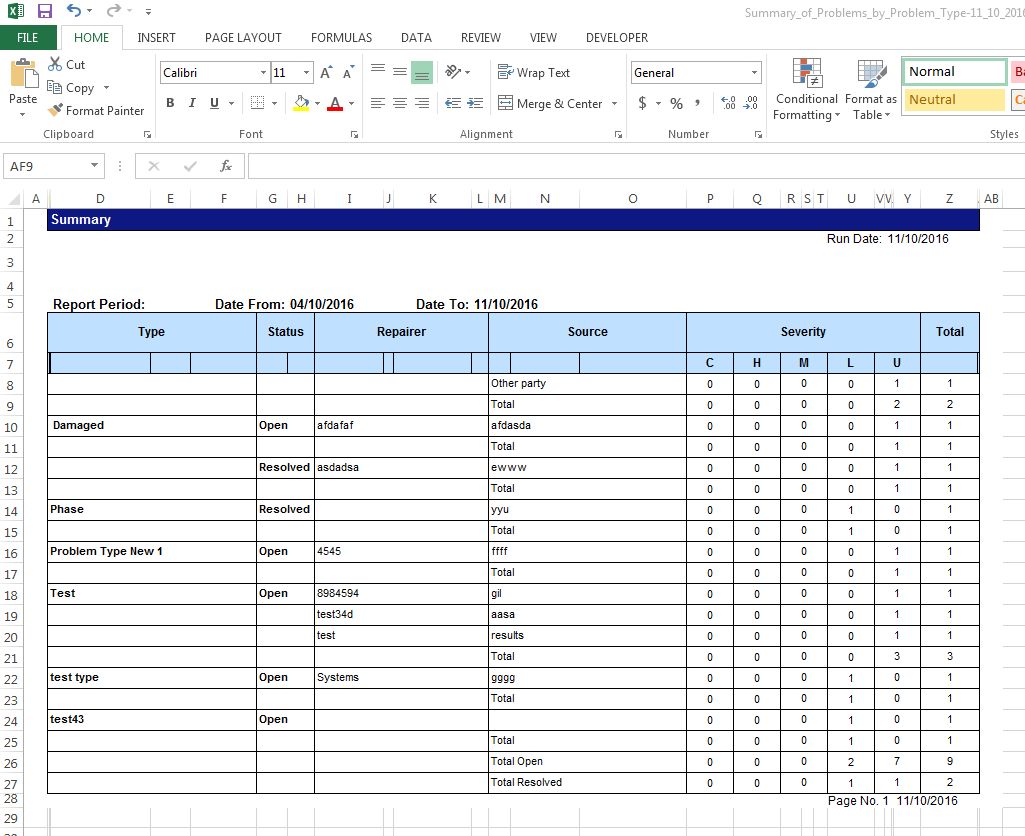Click the Paste clipboard icon
The width and height of the screenshot is (1025, 836).
[24, 73]
